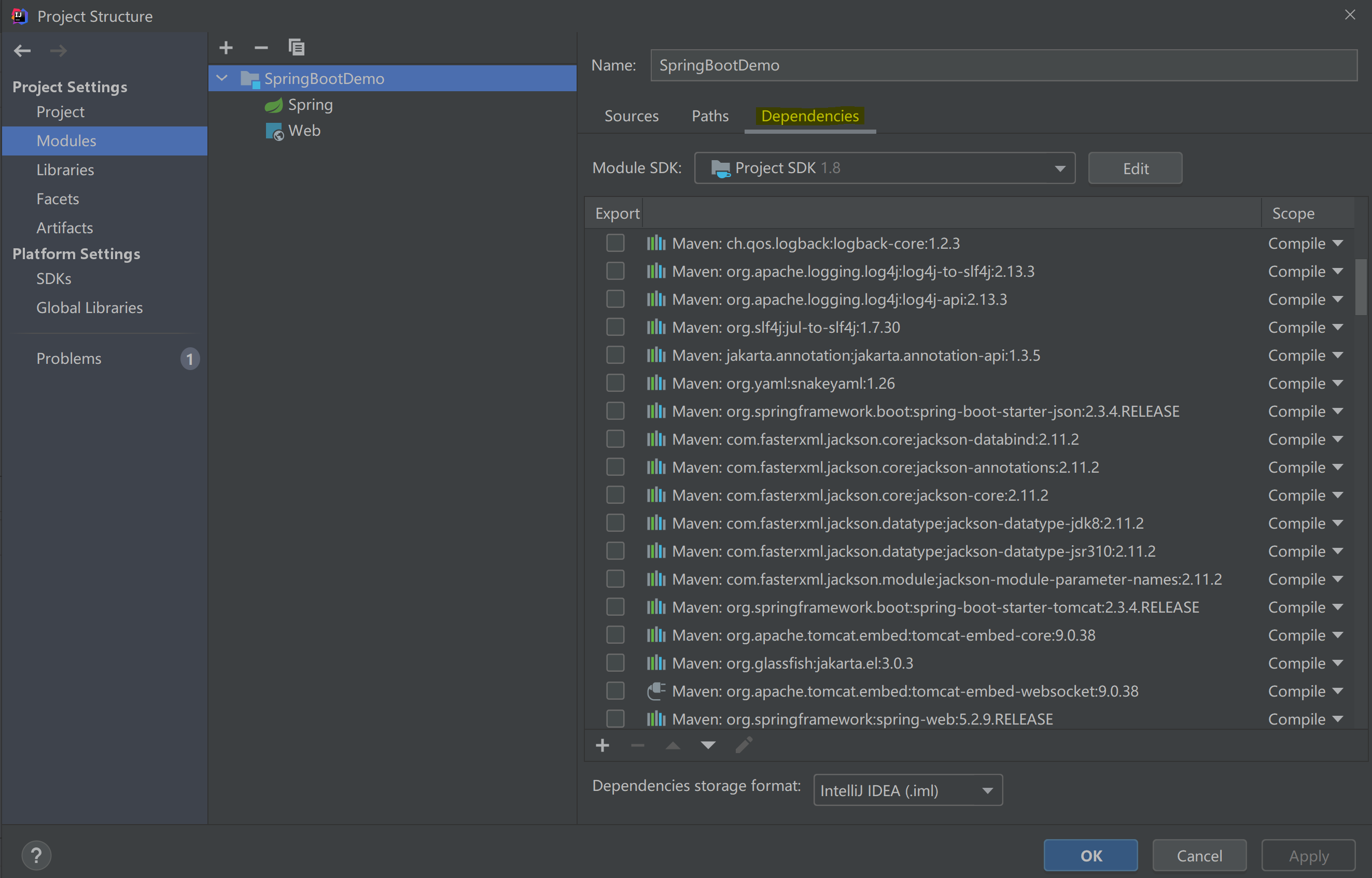Click the remove module minus icon

261,48
